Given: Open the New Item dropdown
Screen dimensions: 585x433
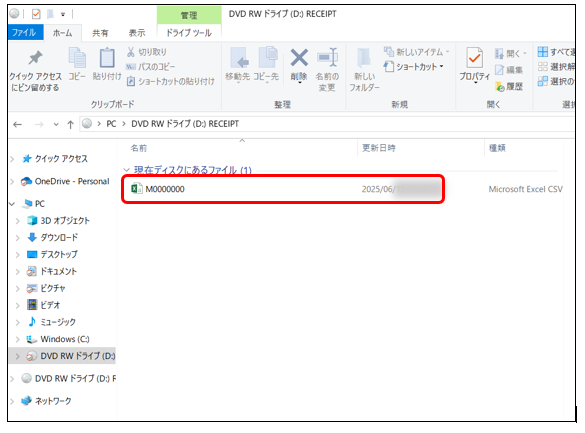Looking at the screenshot, I should (416, 52).
